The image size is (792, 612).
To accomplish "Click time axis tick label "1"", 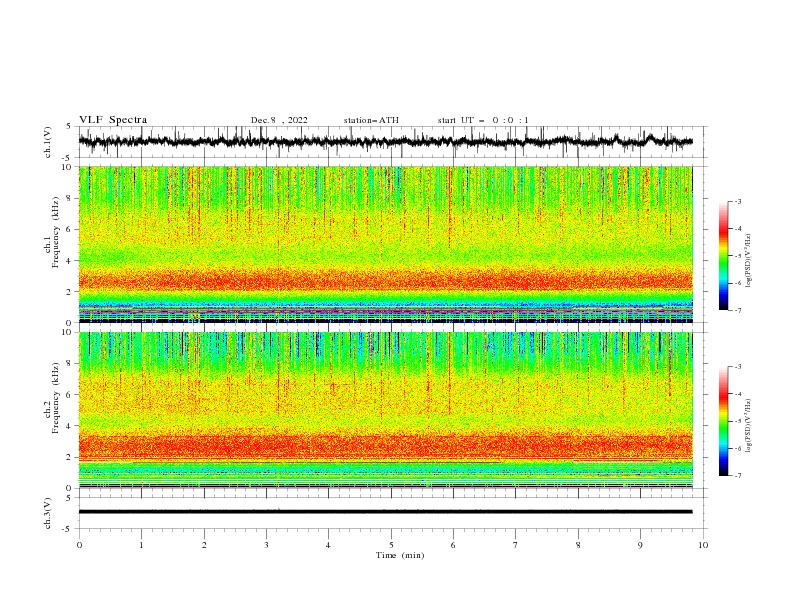I will [x=141, y=545].
